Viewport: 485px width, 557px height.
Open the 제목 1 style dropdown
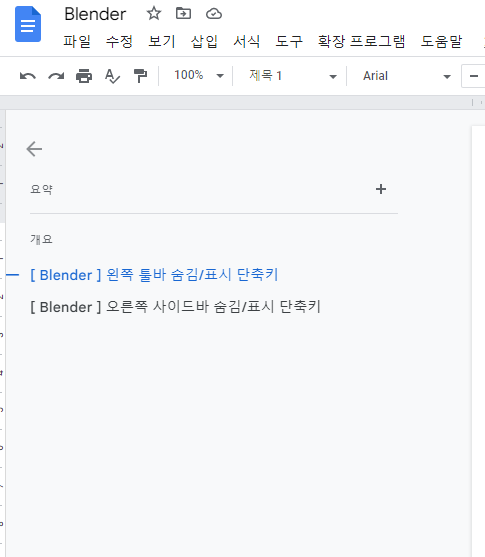(x=293, y=76)
